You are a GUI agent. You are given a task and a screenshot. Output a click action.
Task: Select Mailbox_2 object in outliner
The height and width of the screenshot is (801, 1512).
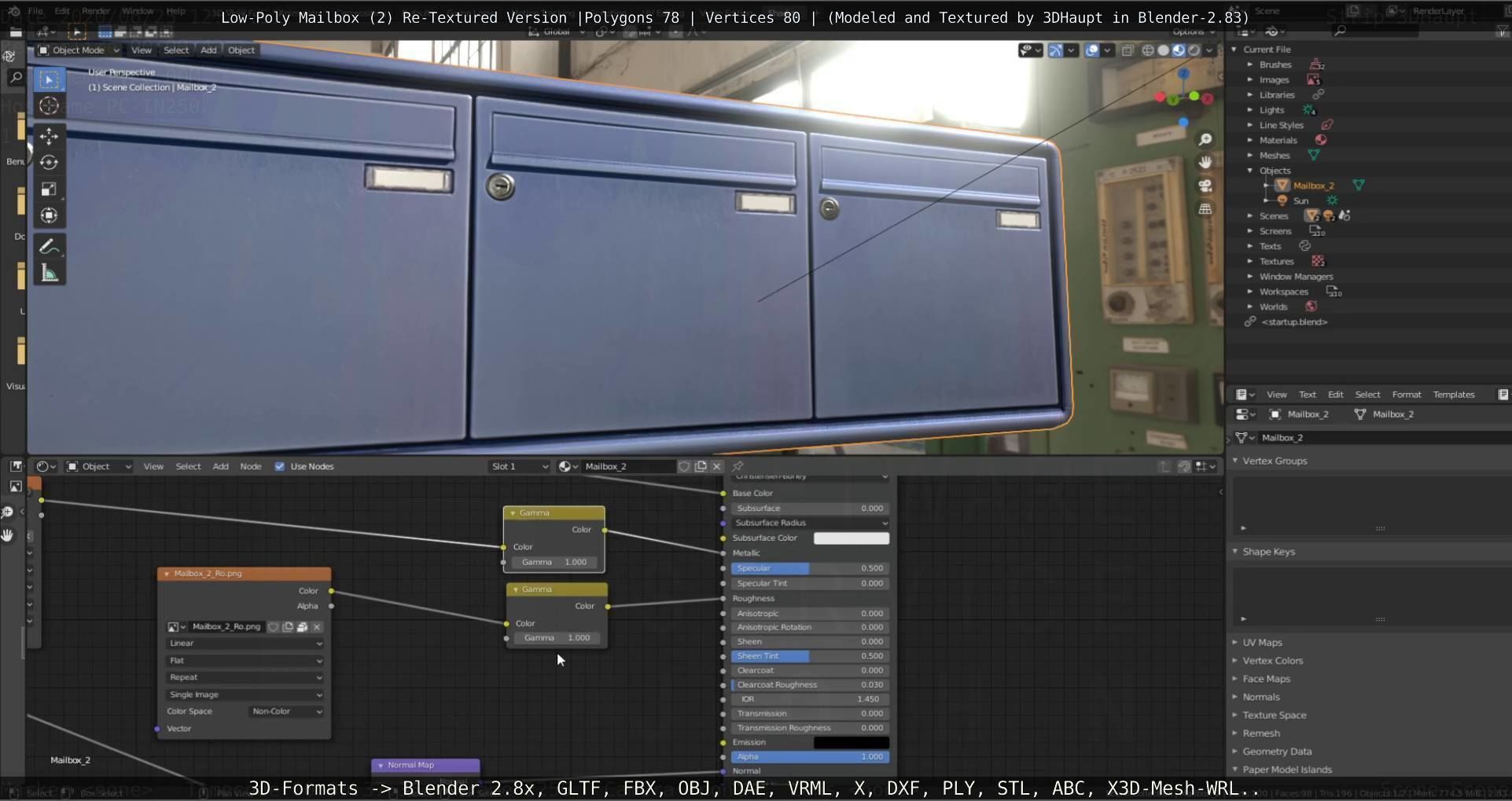point(1313,186)
